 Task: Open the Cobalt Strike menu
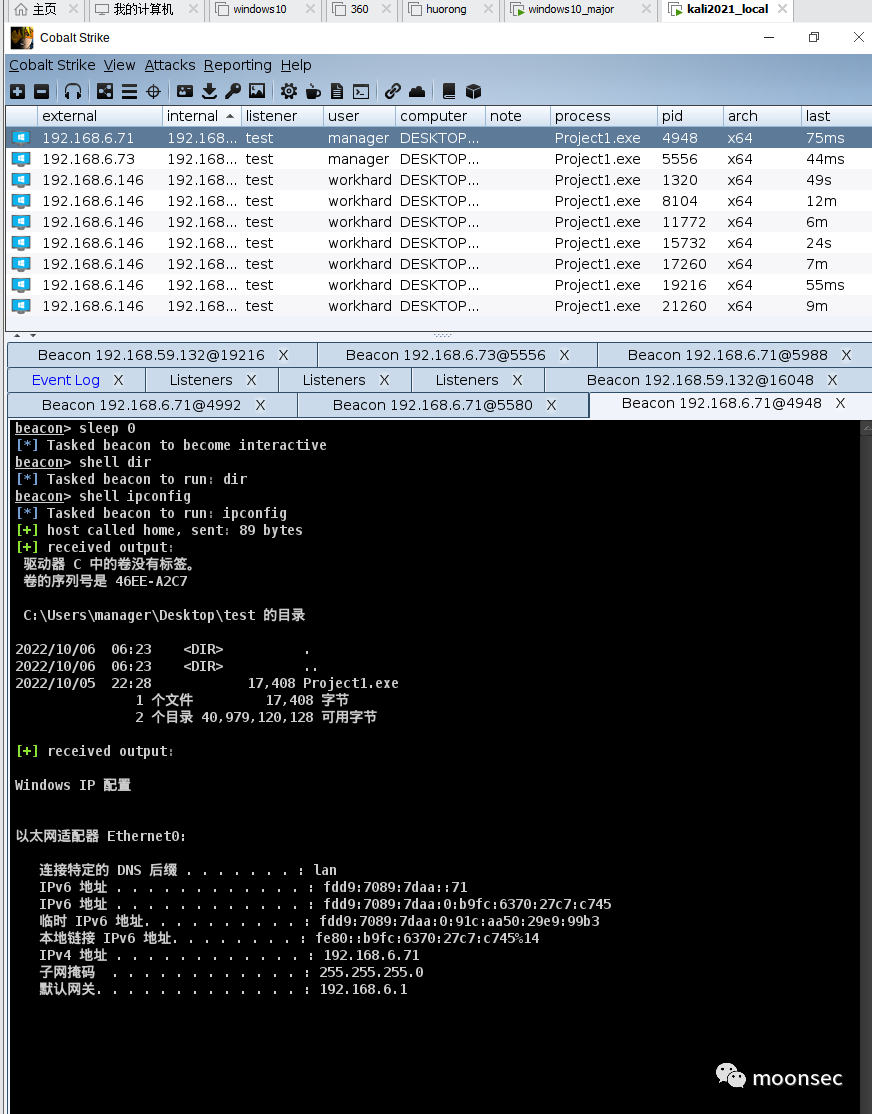(x=52, y=65)
